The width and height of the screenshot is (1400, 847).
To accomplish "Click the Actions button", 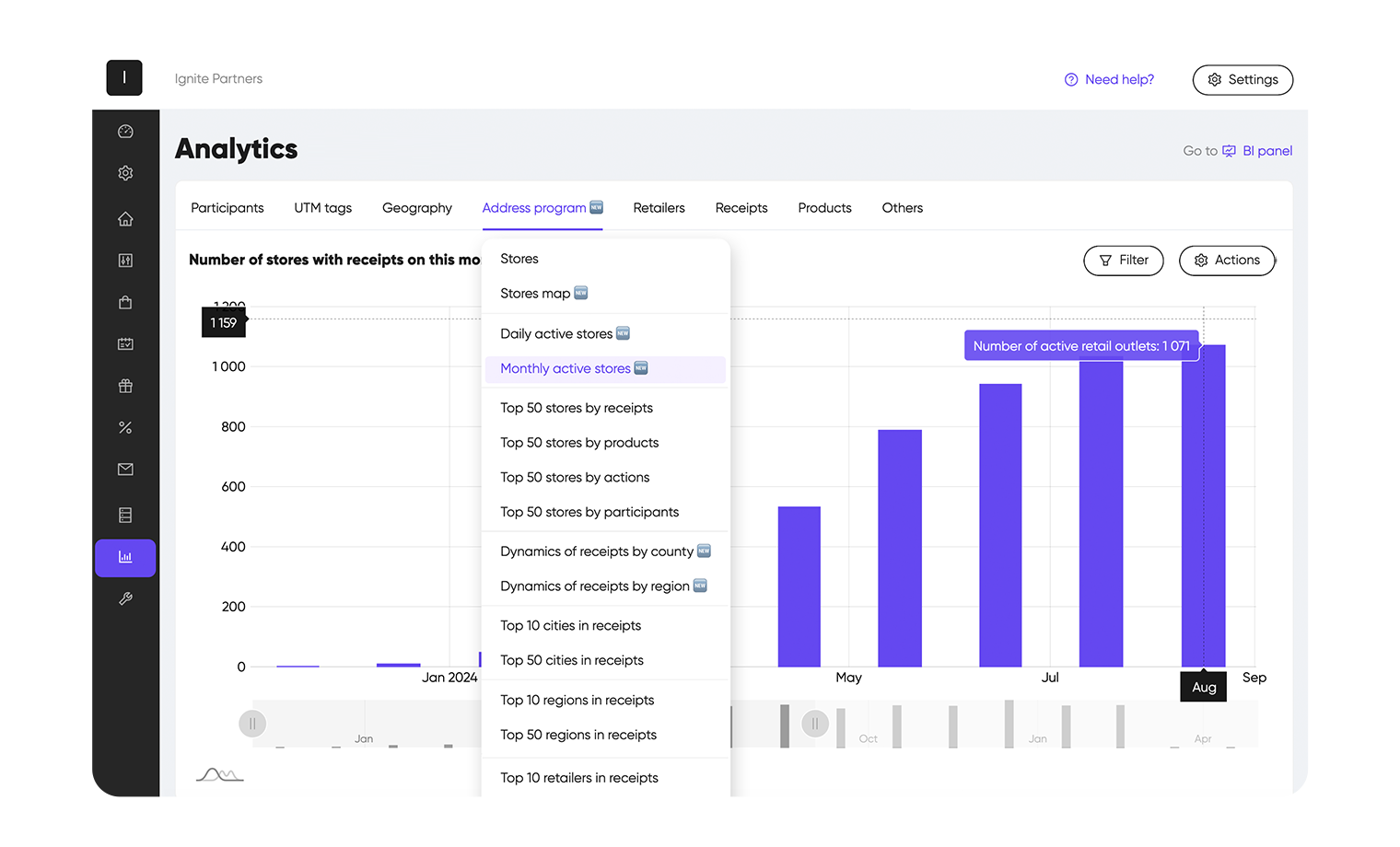I will coord(1227,261).
